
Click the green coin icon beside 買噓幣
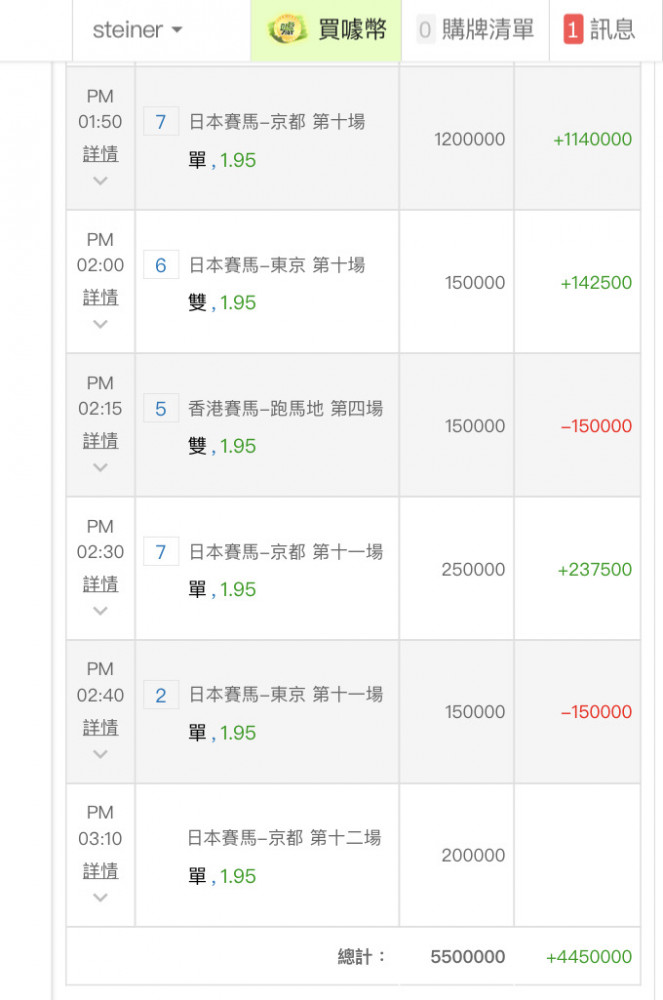(288, 29)
